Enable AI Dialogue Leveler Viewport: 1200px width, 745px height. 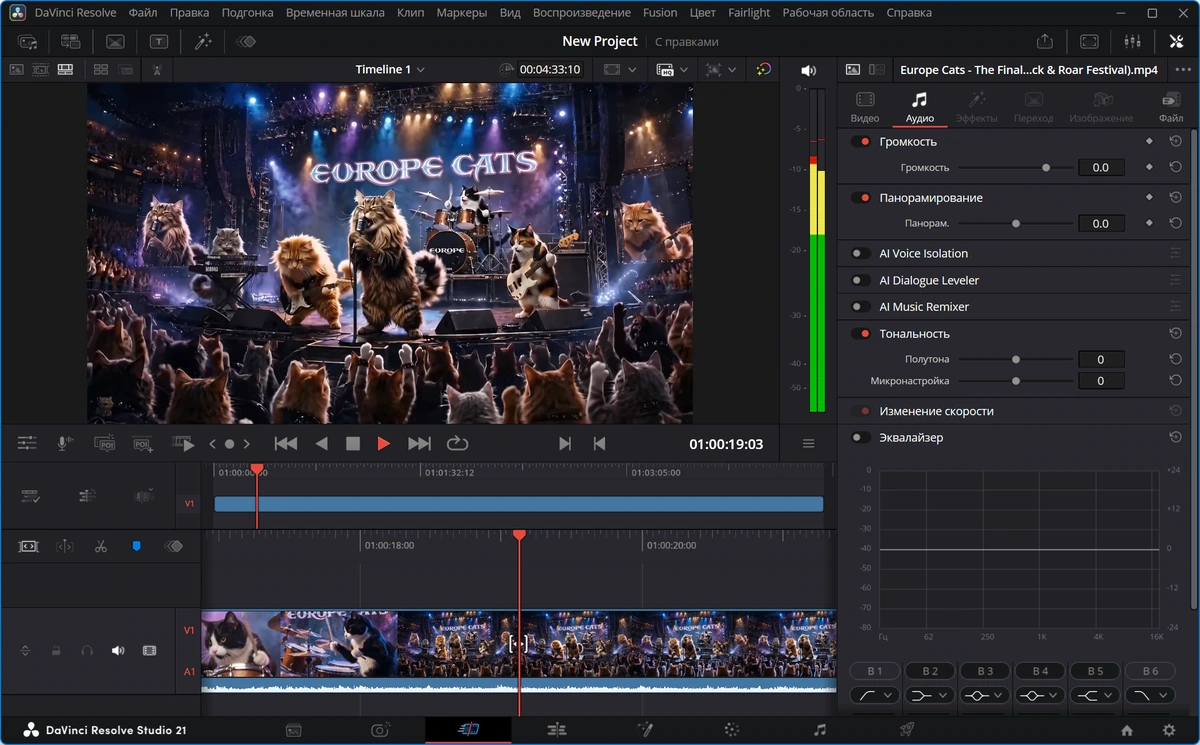click(x=860, y=281)
